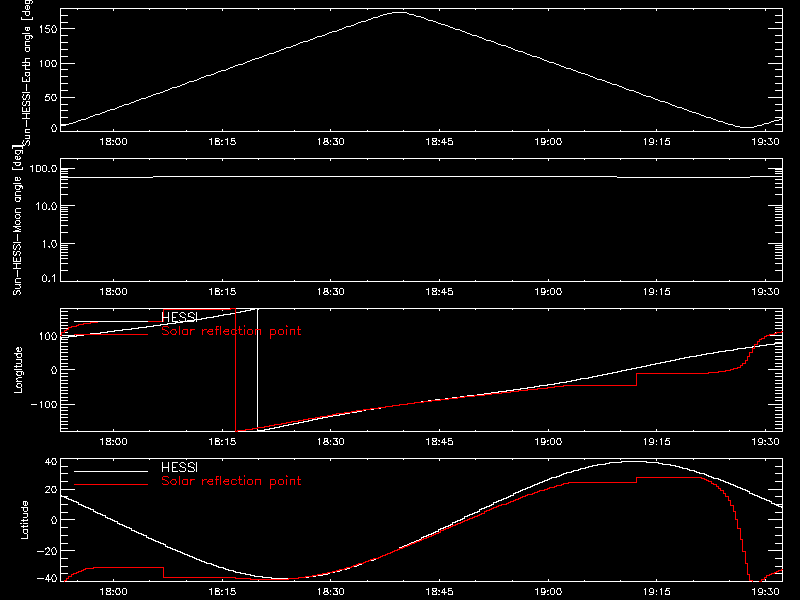Click the Sun-HESSI-Earth angle [deg] axis title

pos(27,73)
